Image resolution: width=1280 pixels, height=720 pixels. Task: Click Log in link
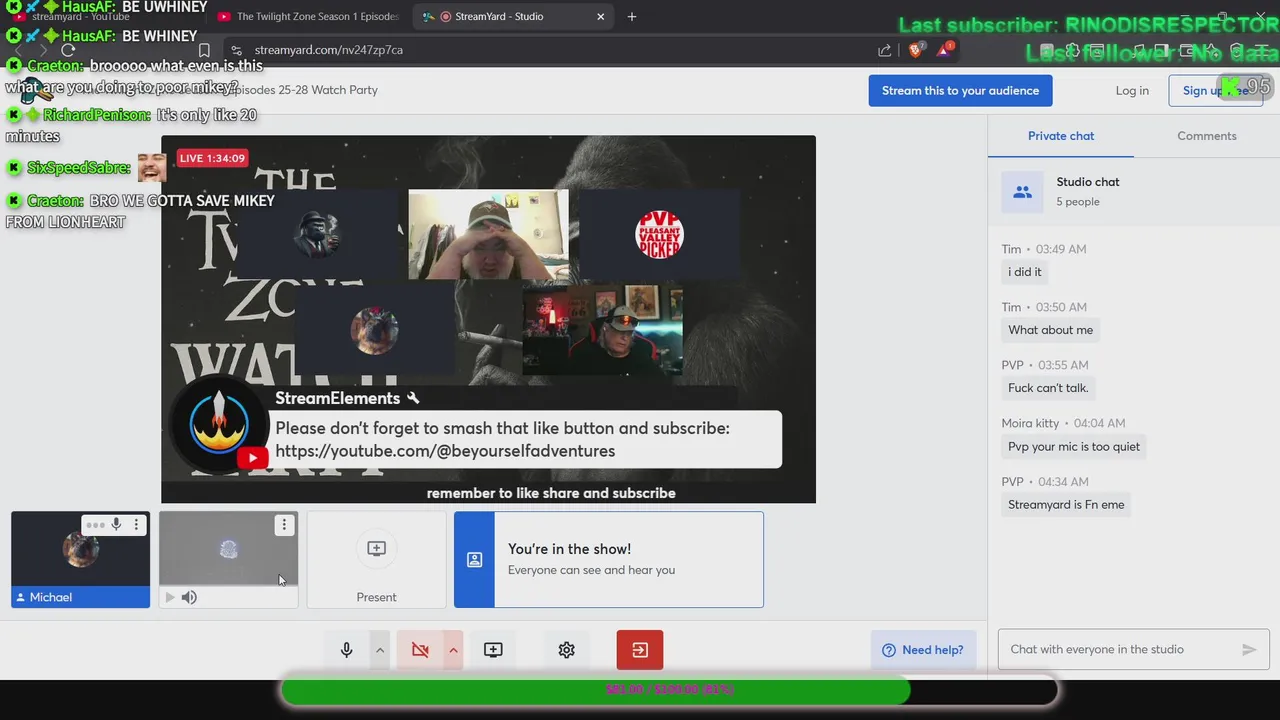click(1132, 90)
